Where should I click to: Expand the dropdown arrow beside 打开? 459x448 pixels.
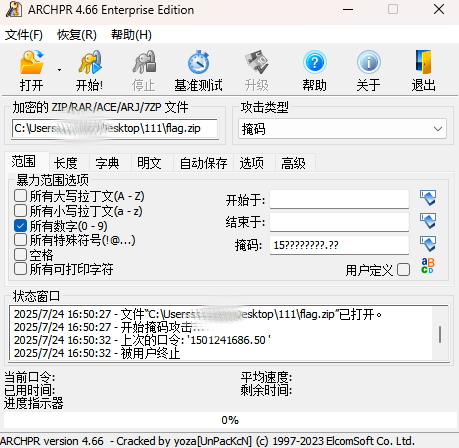(x=59, y=70)
